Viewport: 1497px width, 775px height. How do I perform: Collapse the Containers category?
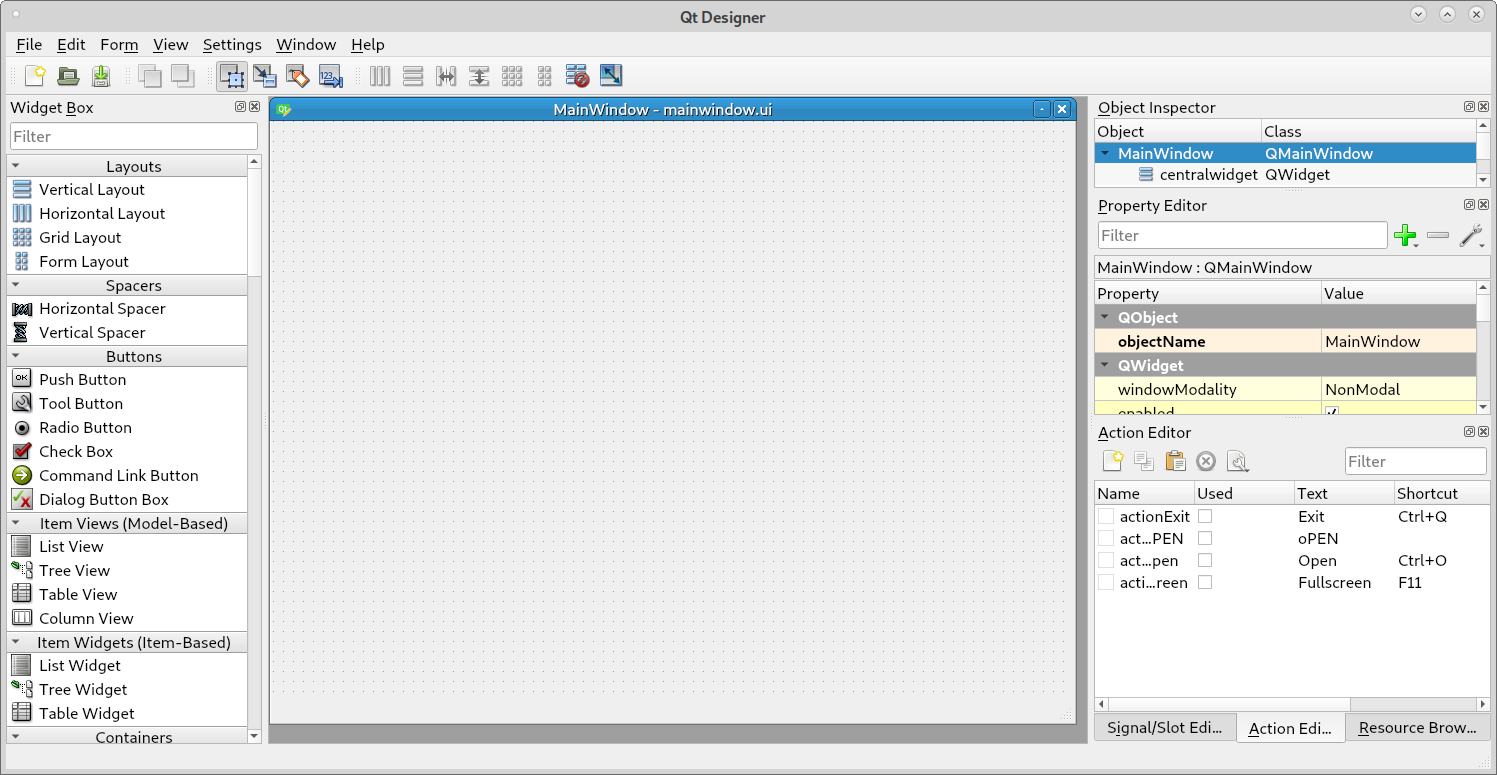click(x=17, y=737)
